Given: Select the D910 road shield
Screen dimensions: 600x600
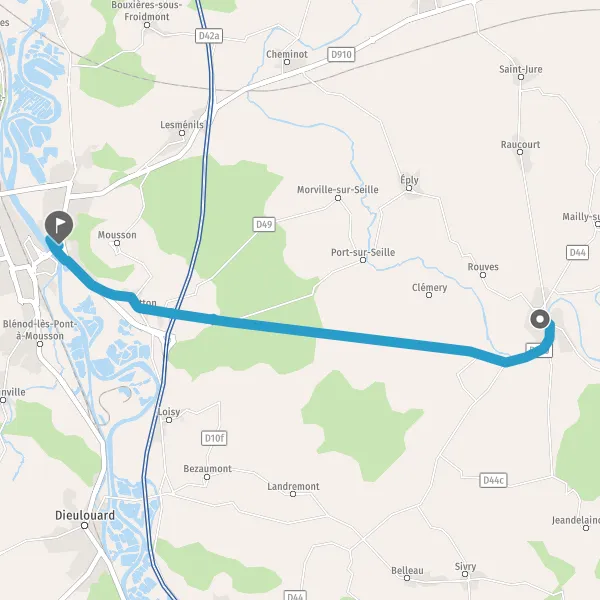Looking at the screenshot, I should pos(341,55).
